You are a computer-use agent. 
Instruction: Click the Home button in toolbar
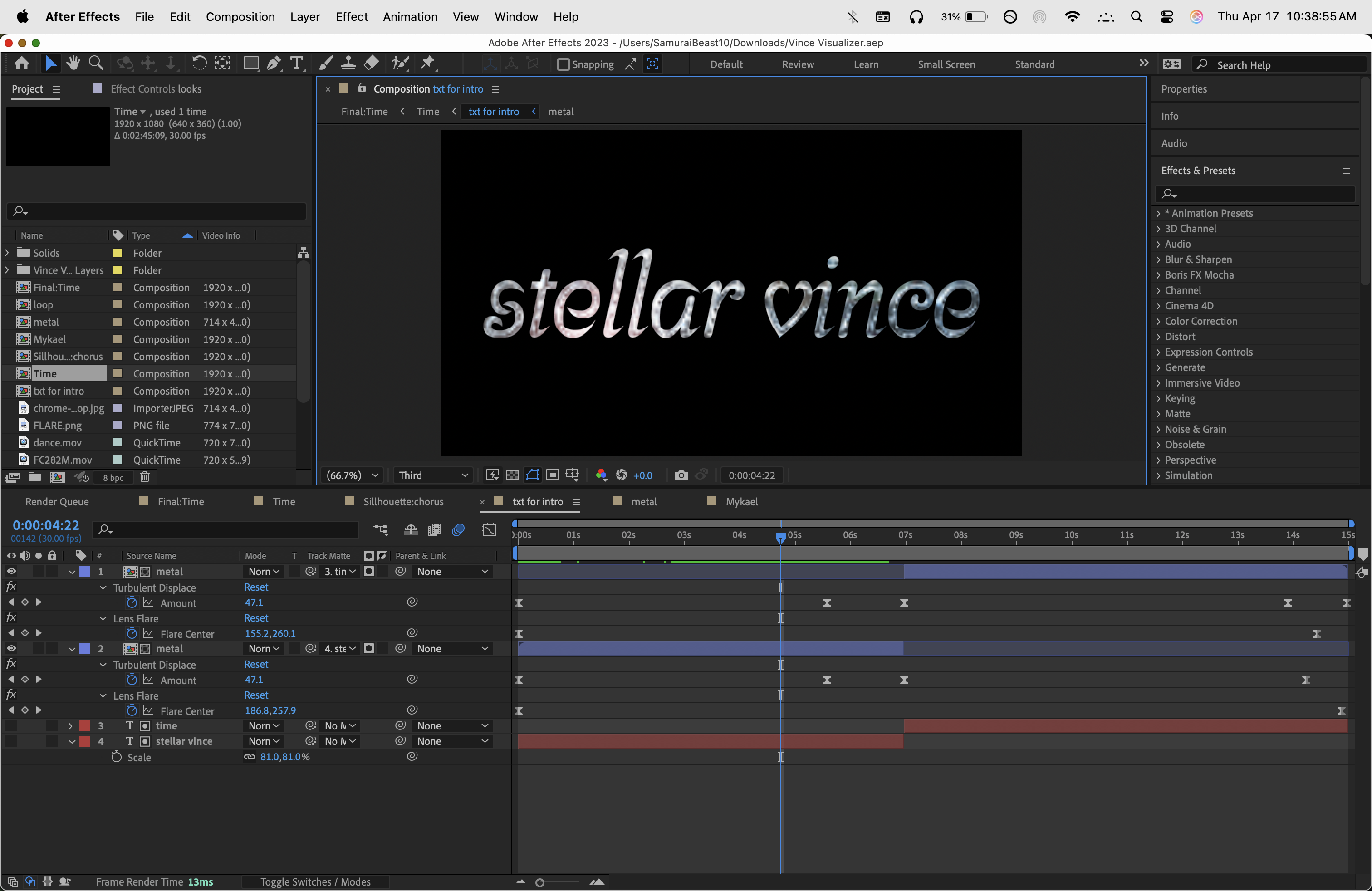pyautogui.click(x=22, y=64)
